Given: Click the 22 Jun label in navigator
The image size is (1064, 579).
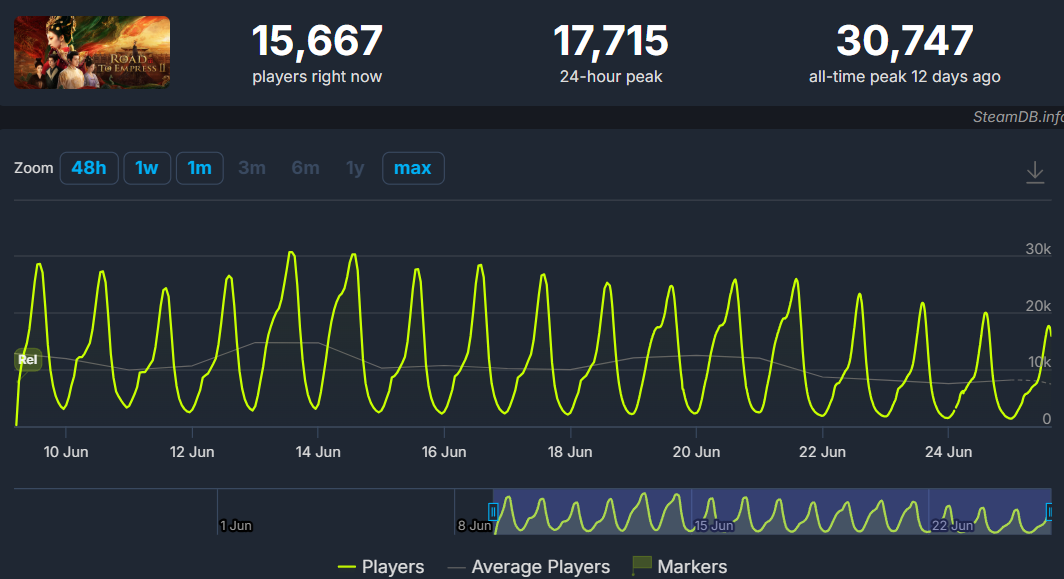Looking at the screenshot, I should pos(953,525).
